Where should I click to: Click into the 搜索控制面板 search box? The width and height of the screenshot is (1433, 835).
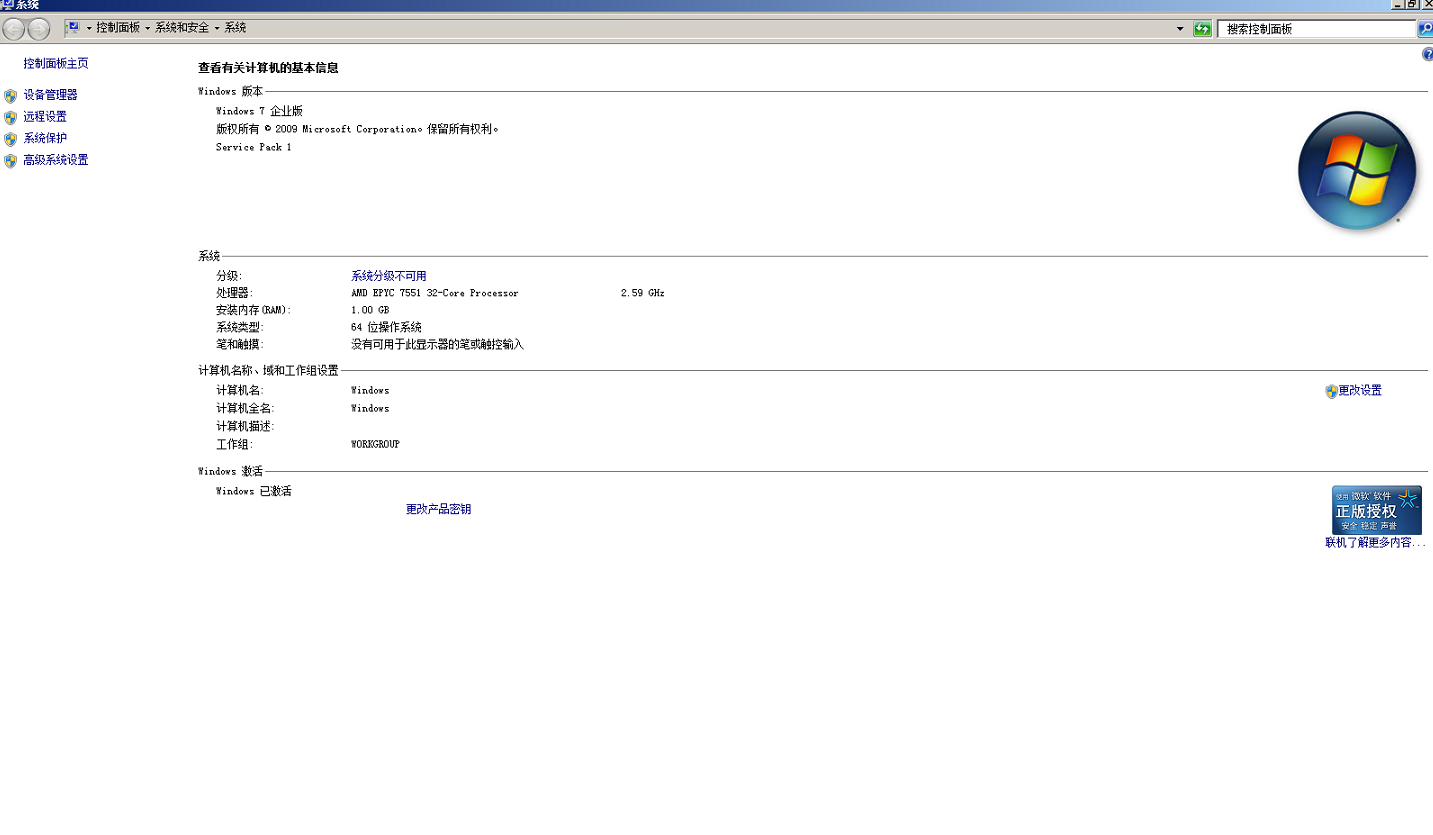pos(1315,29)
